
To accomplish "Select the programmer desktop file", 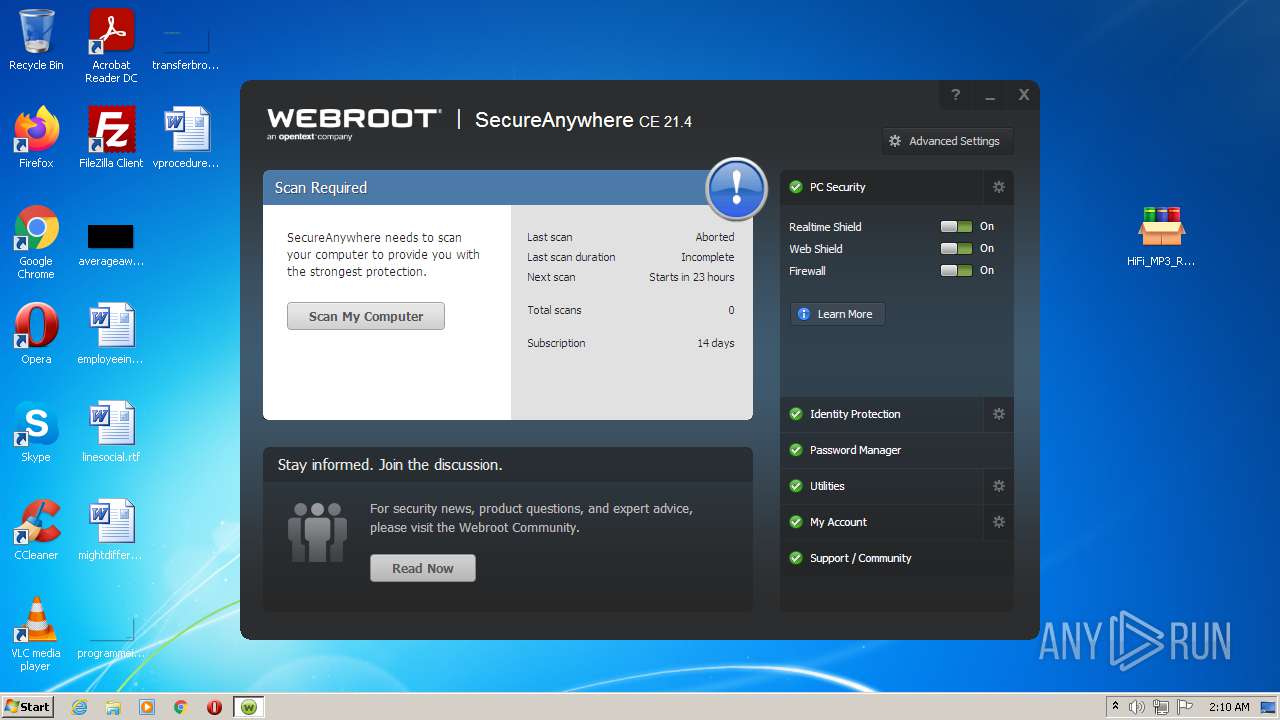I will 111,638.
